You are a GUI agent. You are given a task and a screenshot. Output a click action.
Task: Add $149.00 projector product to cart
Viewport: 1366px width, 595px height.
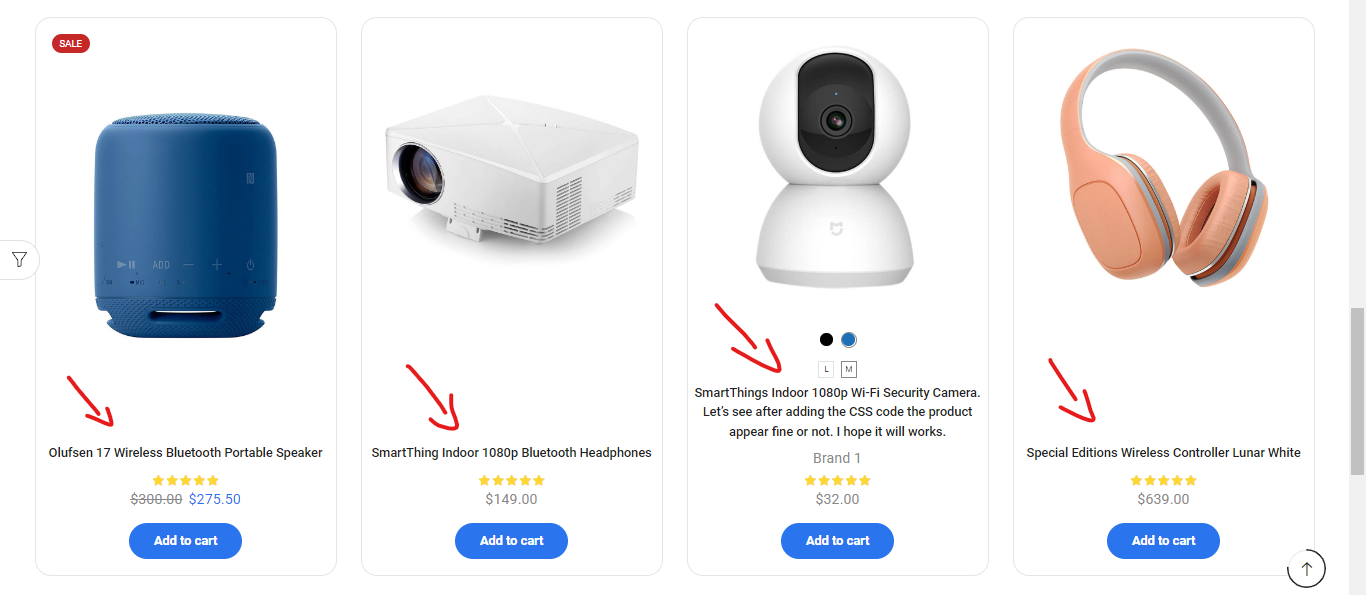point(511,541)
